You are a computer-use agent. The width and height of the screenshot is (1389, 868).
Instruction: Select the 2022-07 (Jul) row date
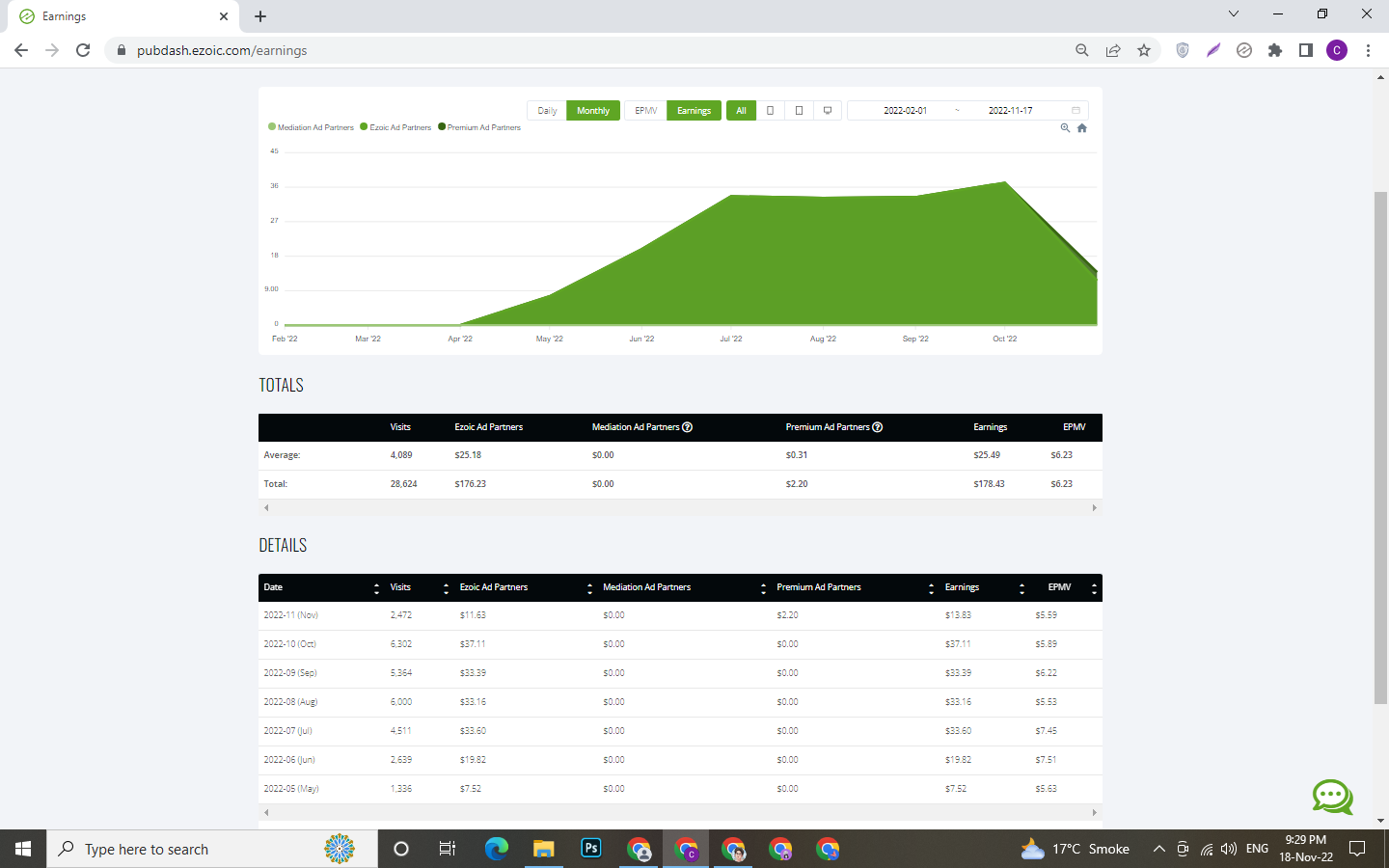point(287,731)
